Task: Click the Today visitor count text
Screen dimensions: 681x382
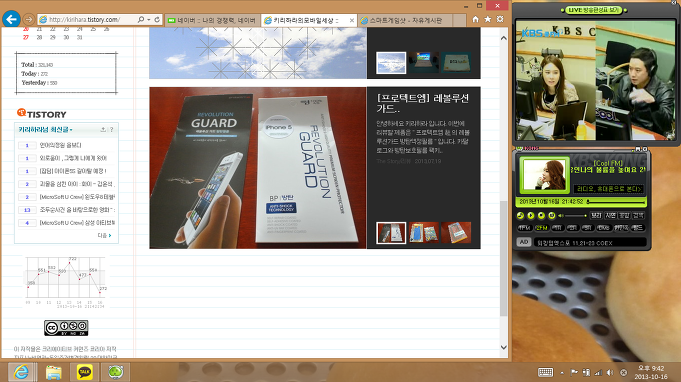Action: [34, 74]
